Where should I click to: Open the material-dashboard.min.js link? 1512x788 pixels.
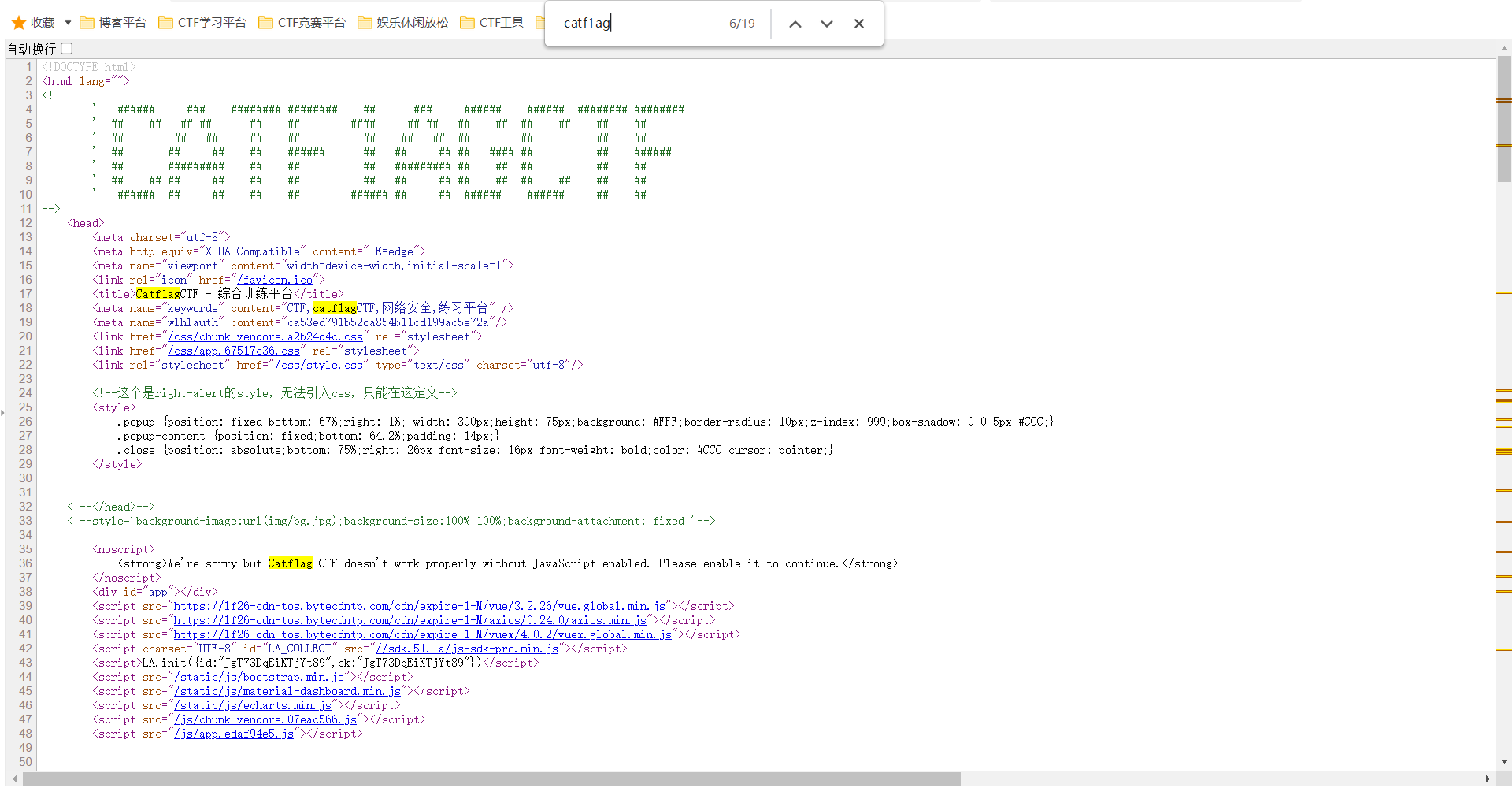[287, 691]
